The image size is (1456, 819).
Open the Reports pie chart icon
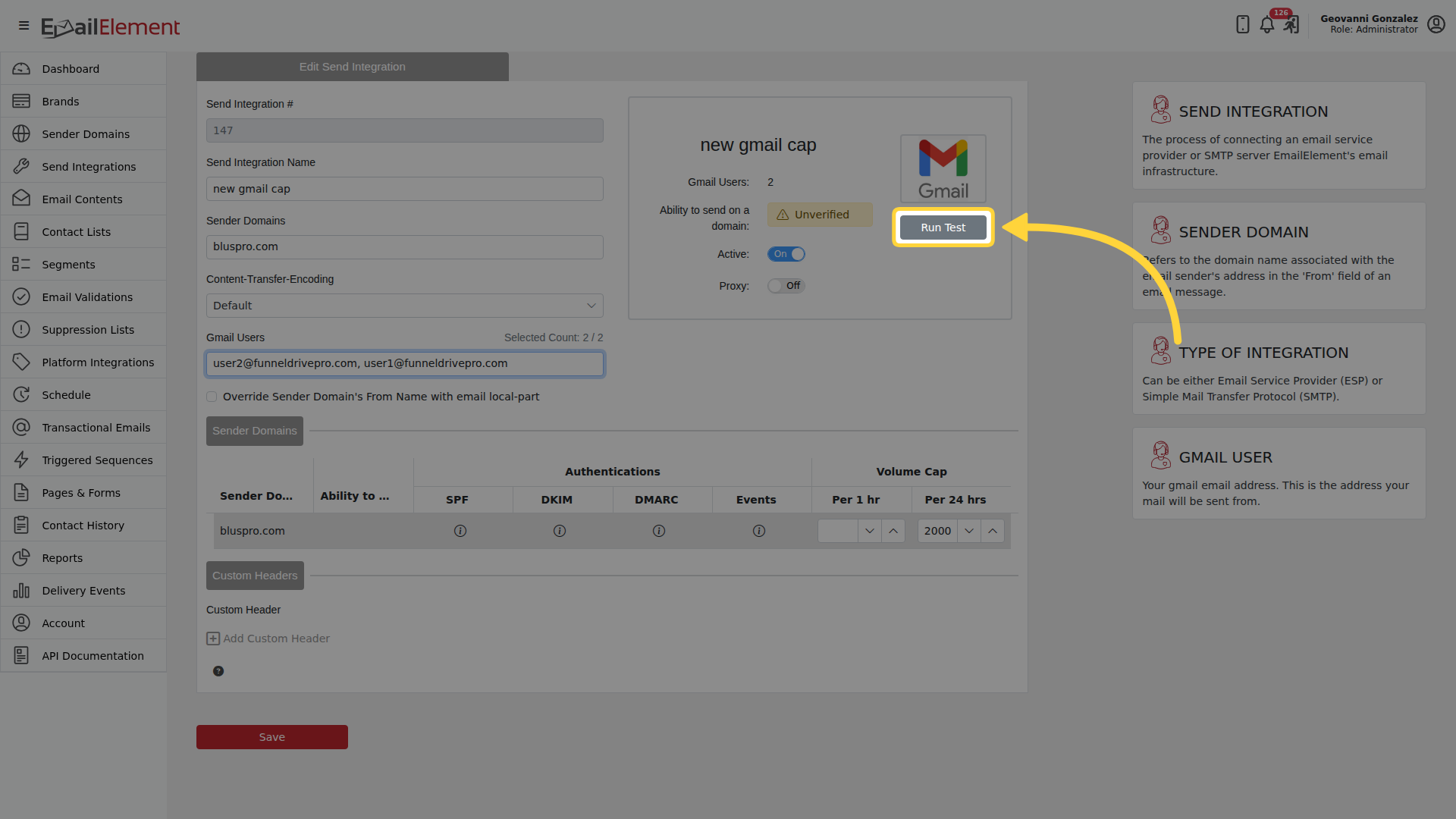[x=21, y=558]
